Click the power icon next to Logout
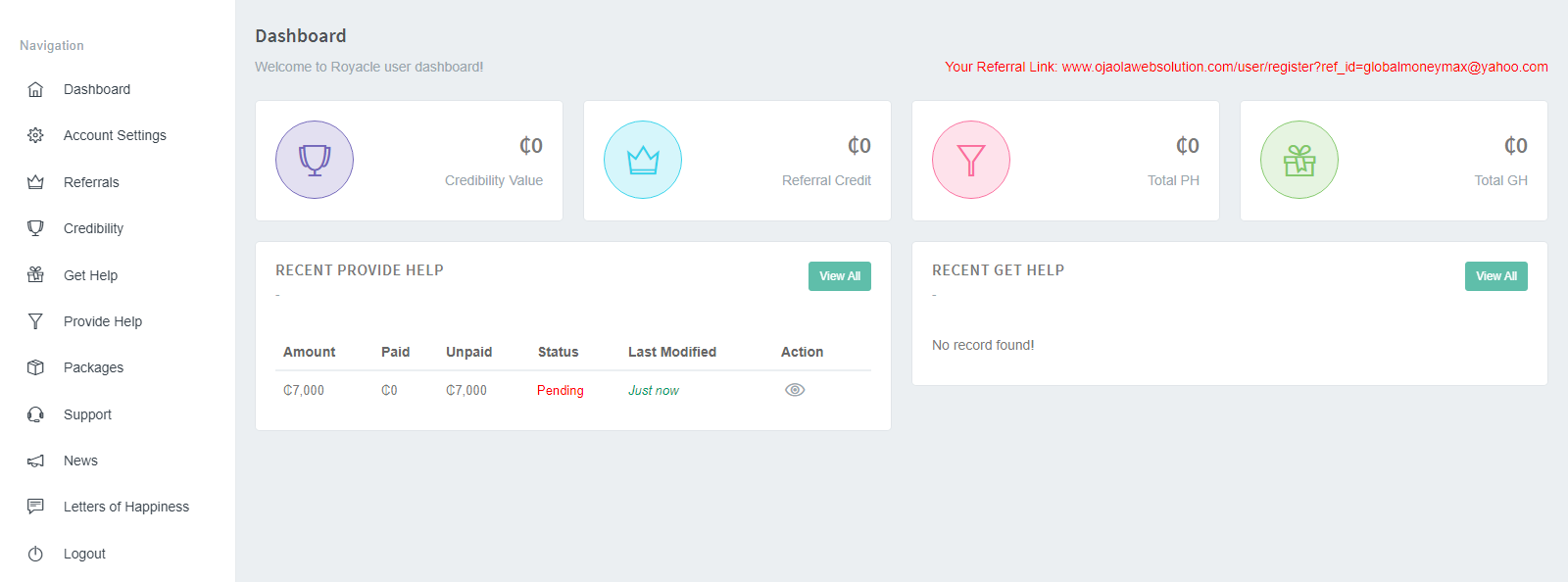 point(35,554)
